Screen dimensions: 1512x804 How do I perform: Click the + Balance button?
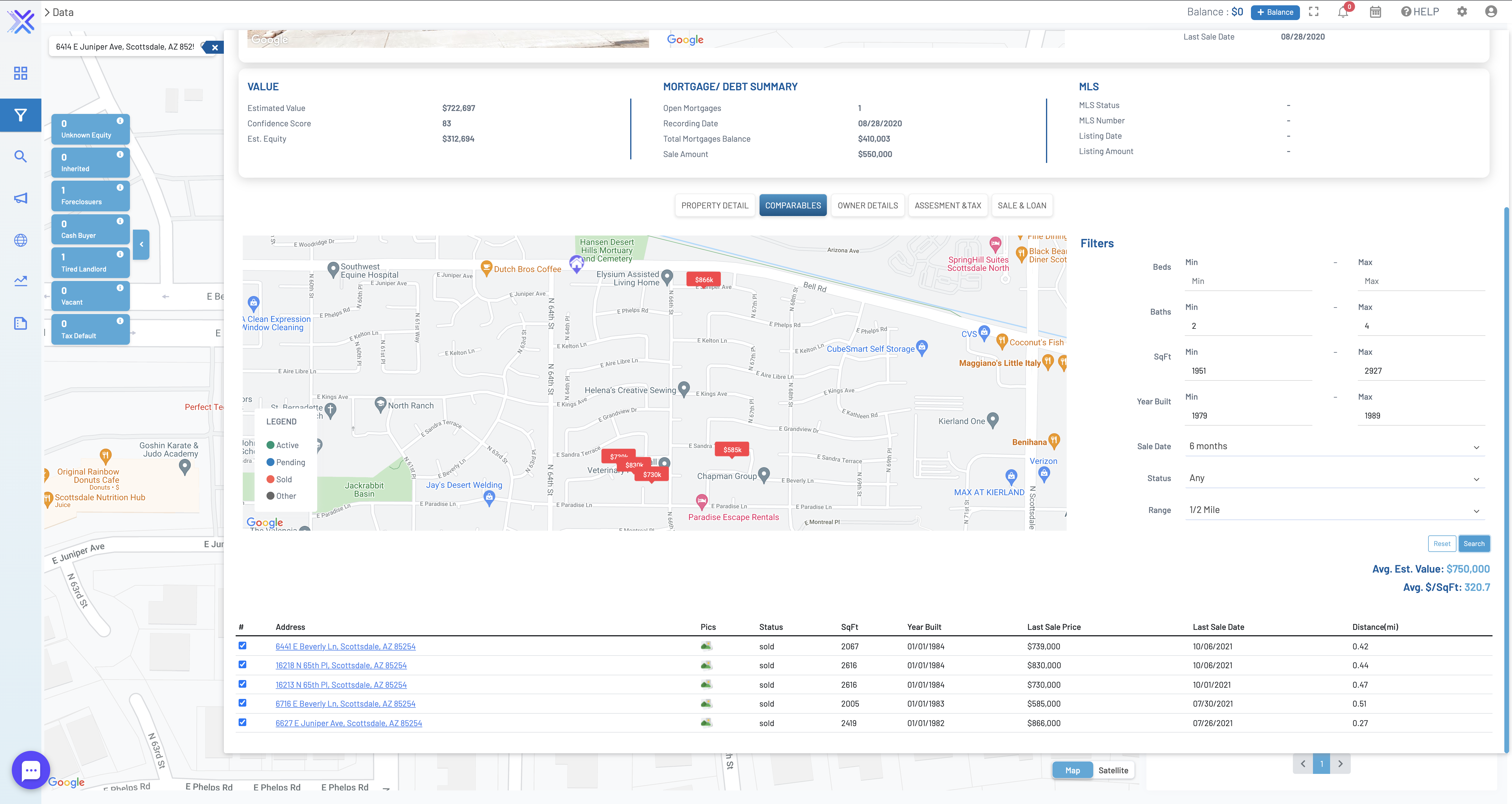(x=1275, y=12)
